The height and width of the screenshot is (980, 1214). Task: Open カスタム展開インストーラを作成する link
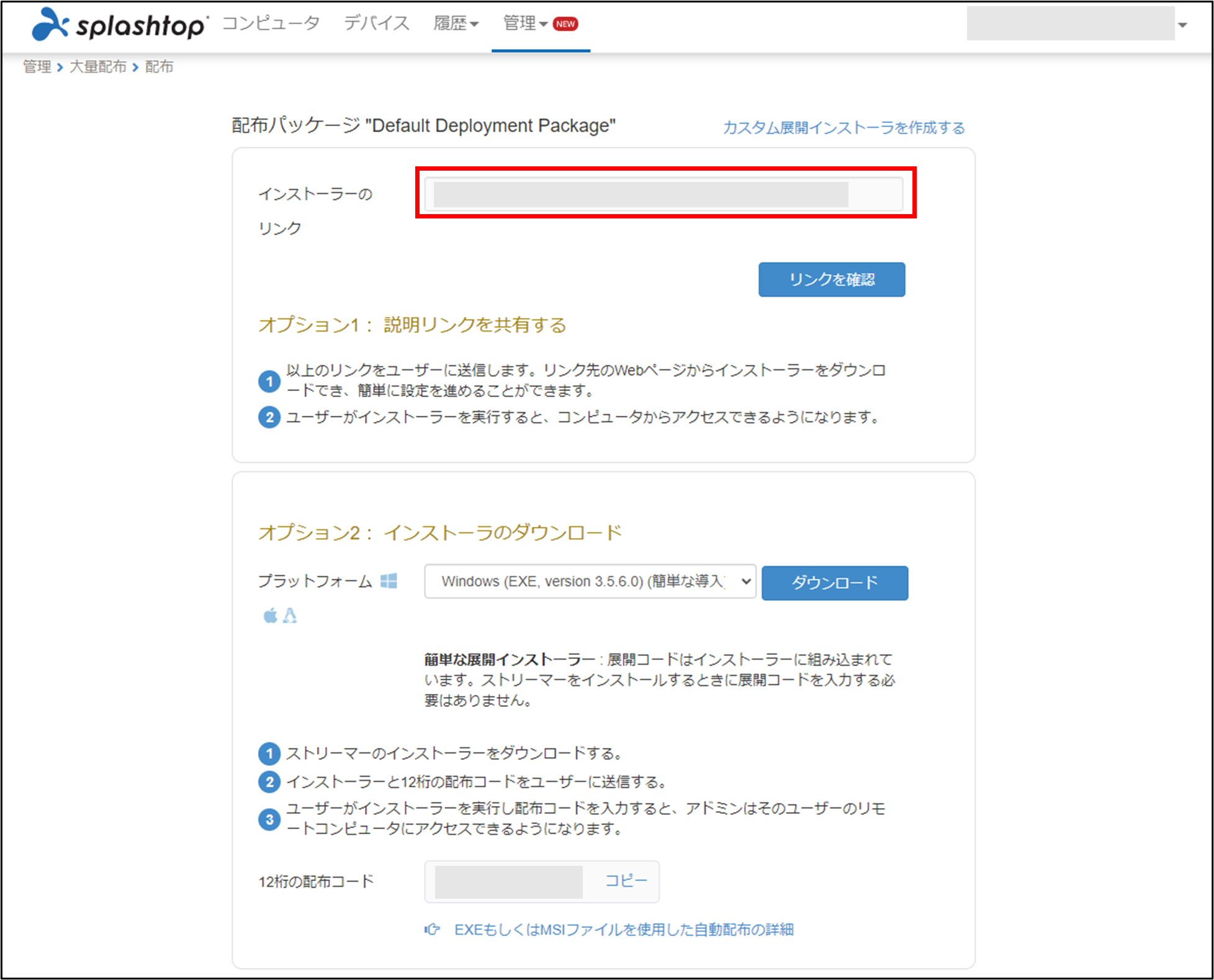pyautogui.click(x=843, y=128)
